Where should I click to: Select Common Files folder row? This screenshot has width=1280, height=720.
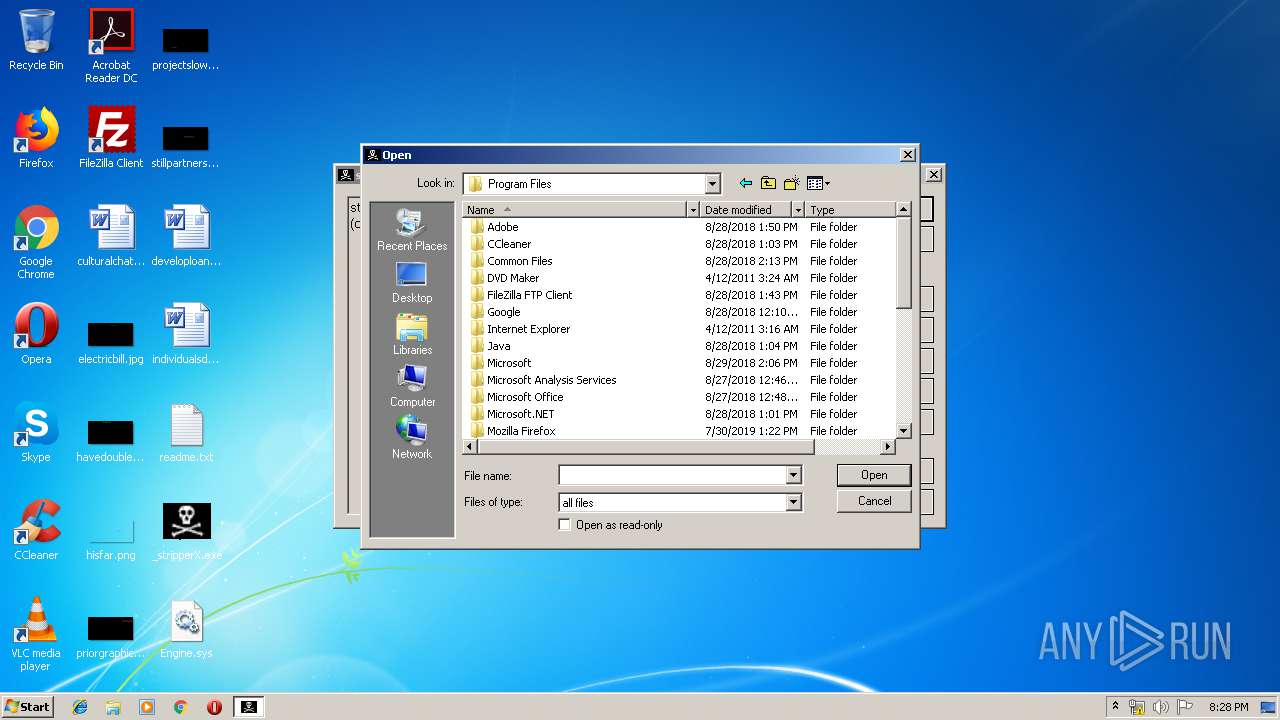coord(681,261)
